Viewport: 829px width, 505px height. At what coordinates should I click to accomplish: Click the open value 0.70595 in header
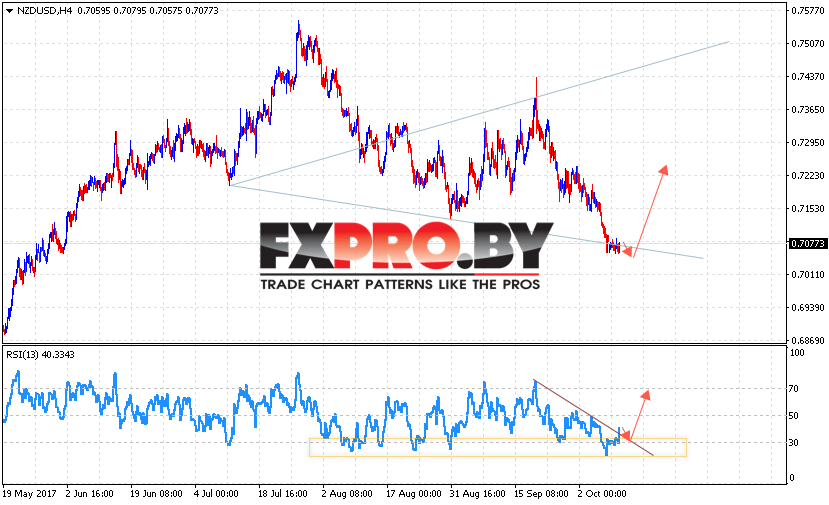94,11
